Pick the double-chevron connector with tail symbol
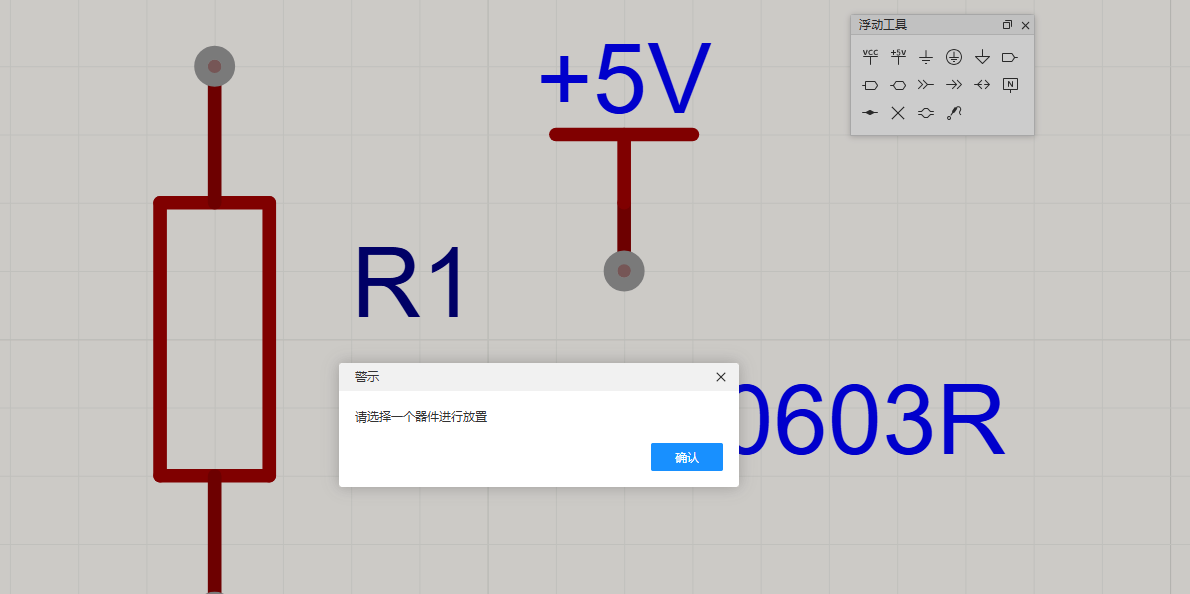Screen dimensions: 1190x594 pyautogui.click(x=926, y=85)
